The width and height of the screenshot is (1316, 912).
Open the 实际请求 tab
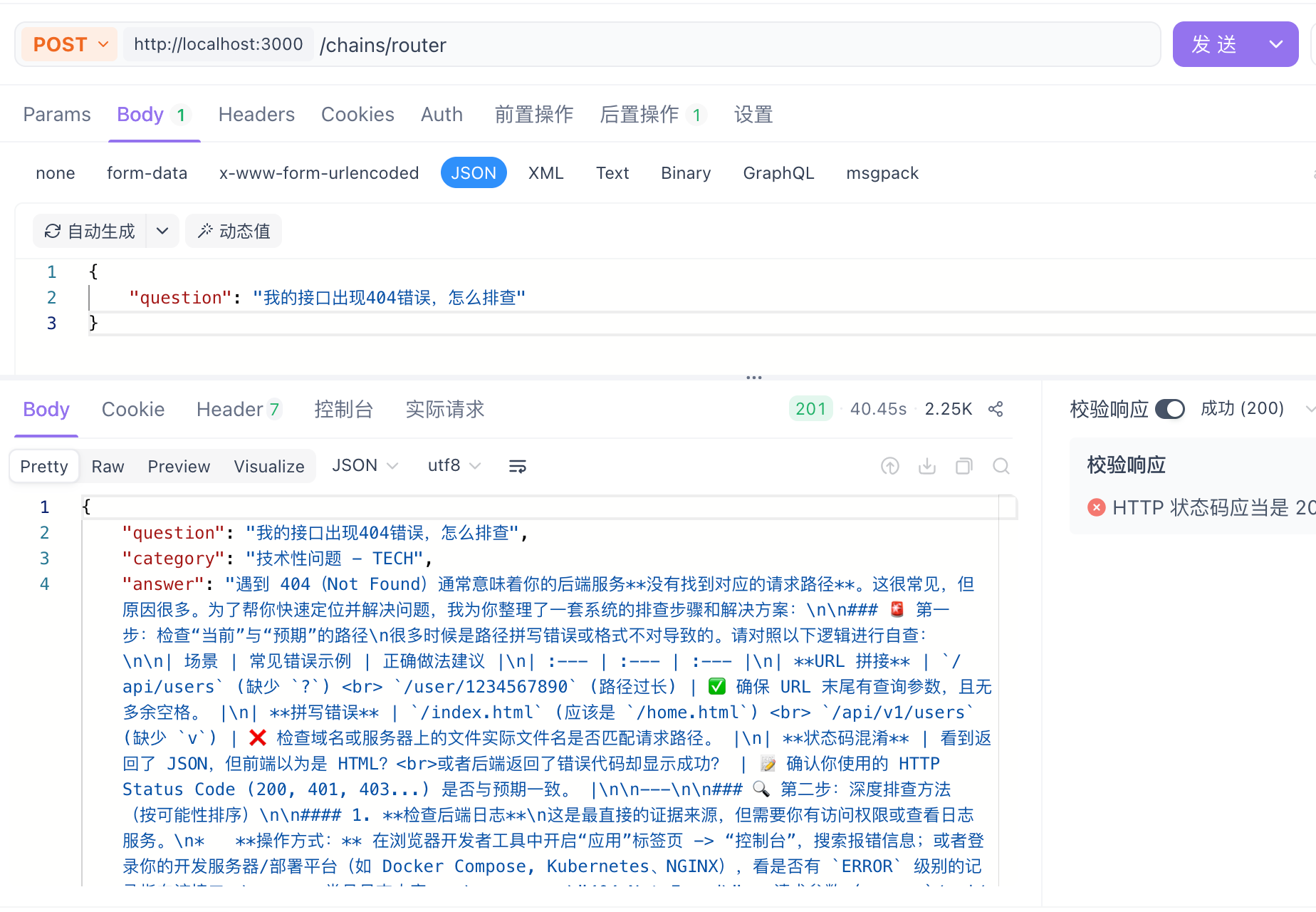[x=445, y=409]
